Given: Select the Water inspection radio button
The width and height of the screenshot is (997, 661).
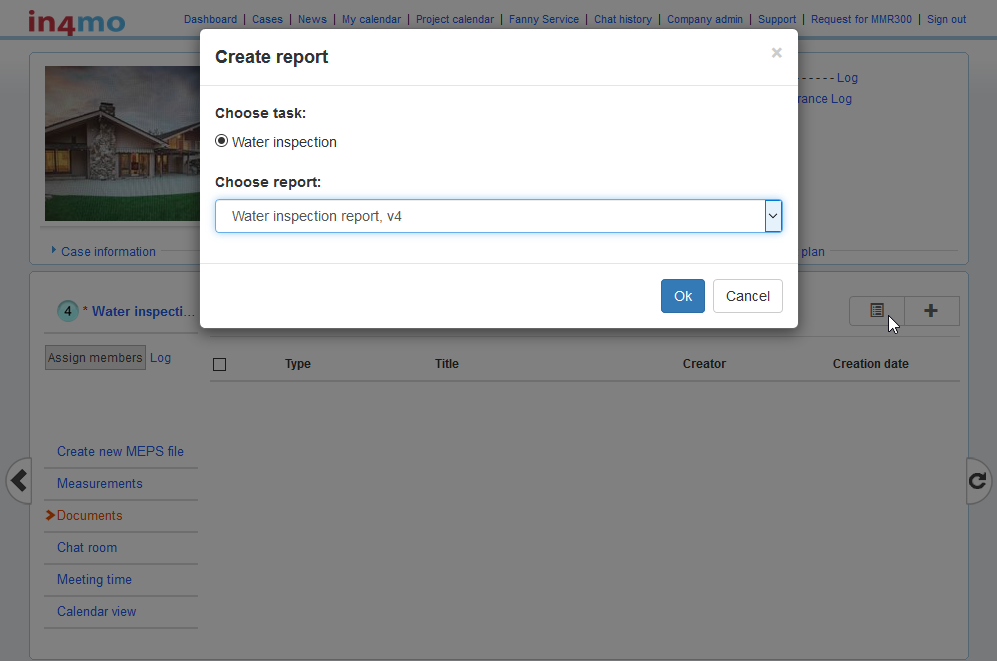Looking at the screenshot, I should [x=222, y=141].
